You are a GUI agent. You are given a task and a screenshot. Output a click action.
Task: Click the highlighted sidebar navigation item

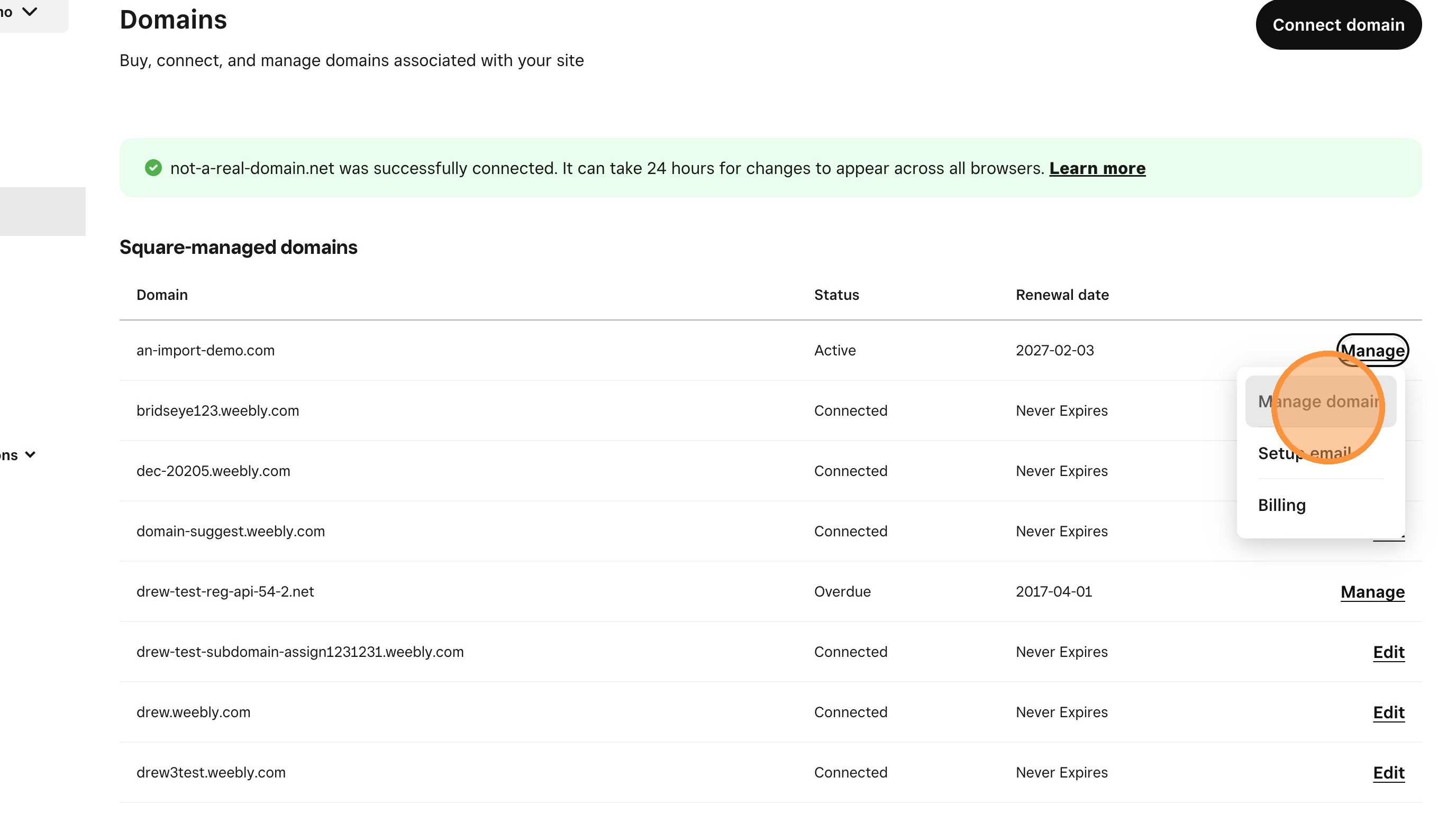point(42,211)
